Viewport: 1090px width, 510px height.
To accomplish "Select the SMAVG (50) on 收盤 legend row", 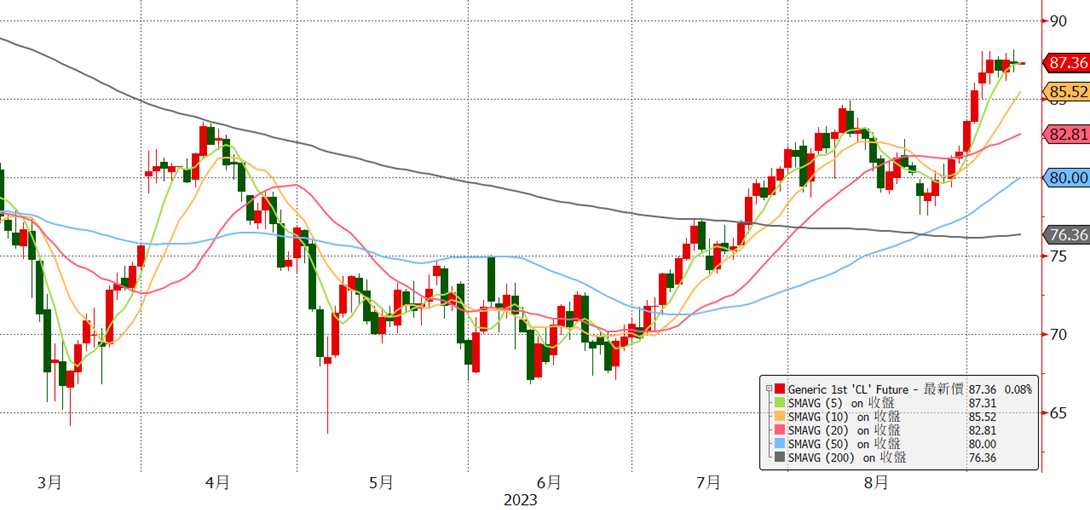I will [x=843, y=444].
